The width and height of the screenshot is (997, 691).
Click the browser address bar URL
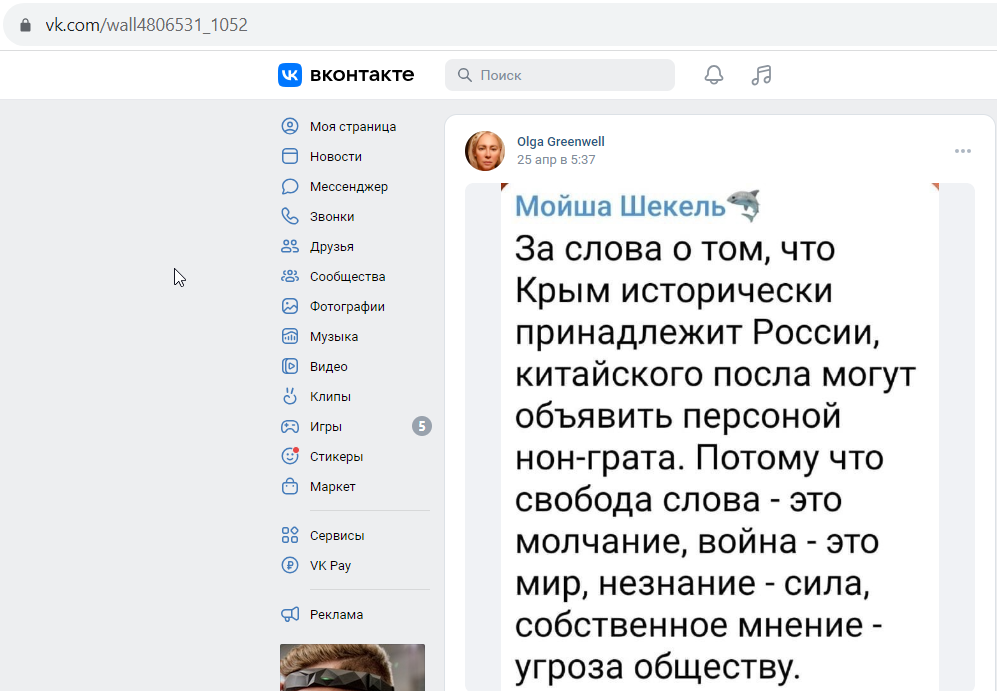click(x=146, y=25)
